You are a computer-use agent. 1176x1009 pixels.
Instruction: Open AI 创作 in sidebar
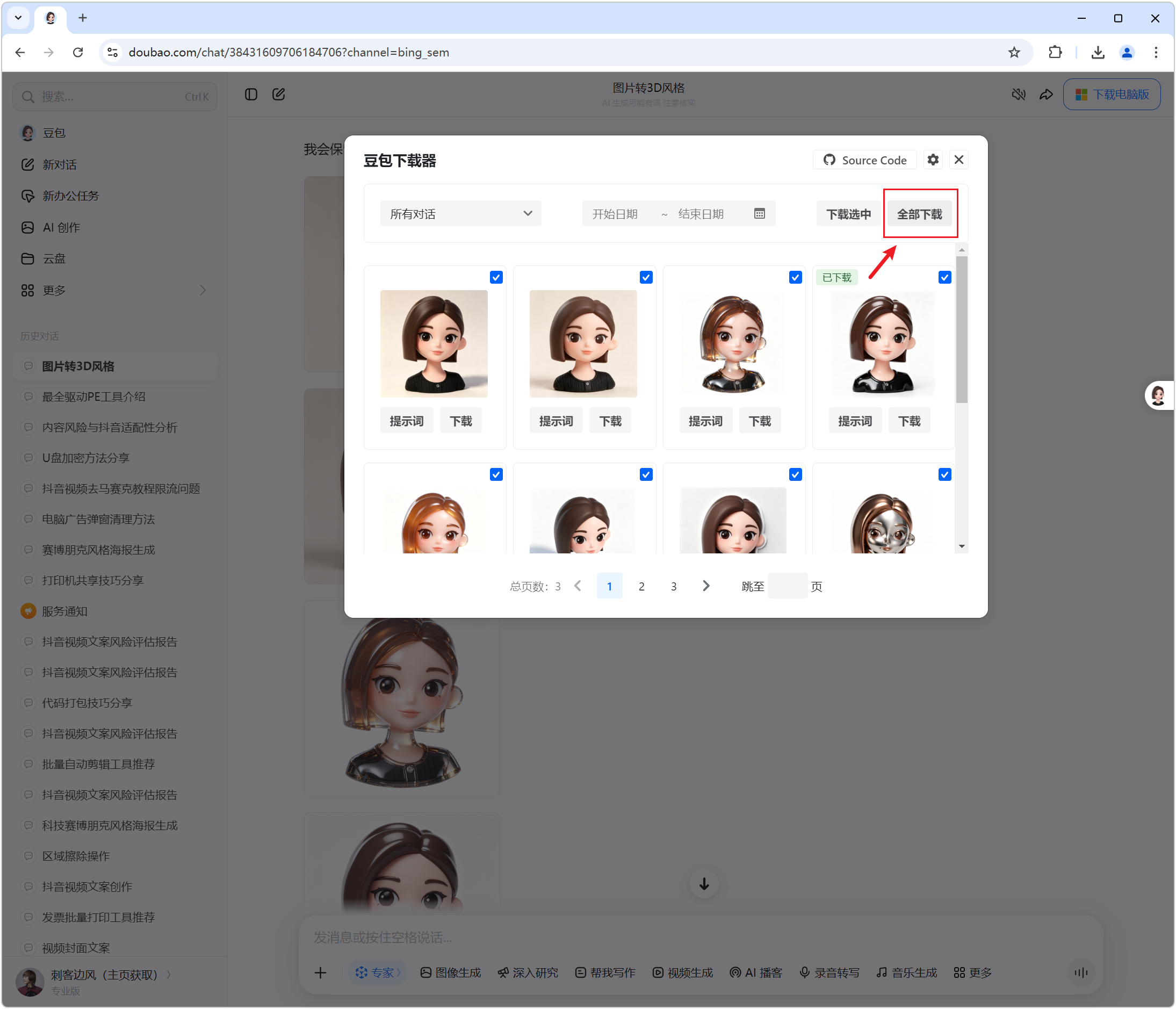point(115,228)
